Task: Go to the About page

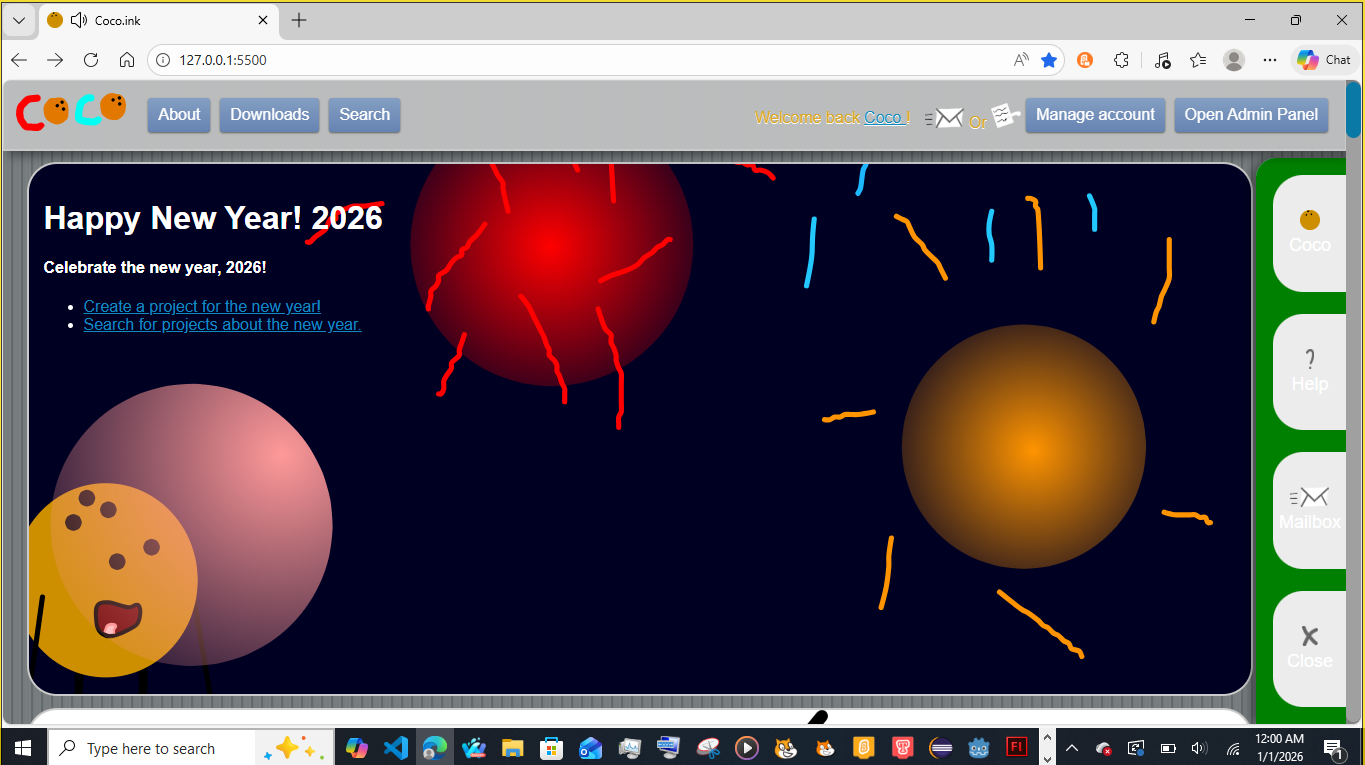Action: 179,115
